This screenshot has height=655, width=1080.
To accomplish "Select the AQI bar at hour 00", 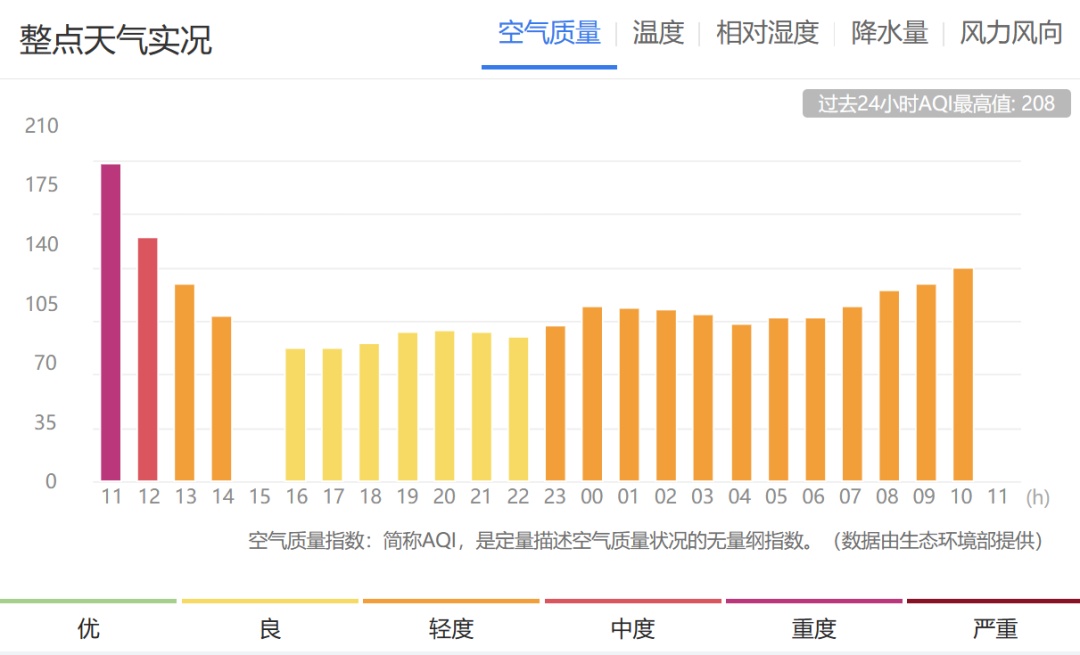I will click(592, 393).
